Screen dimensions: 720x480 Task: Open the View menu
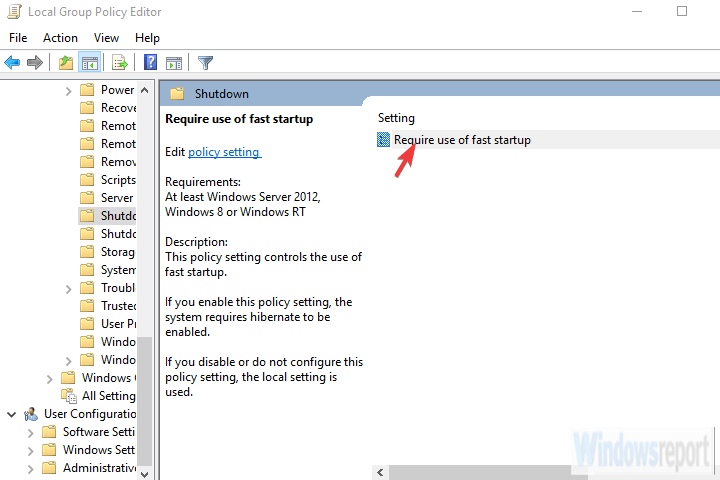point(106,38)
